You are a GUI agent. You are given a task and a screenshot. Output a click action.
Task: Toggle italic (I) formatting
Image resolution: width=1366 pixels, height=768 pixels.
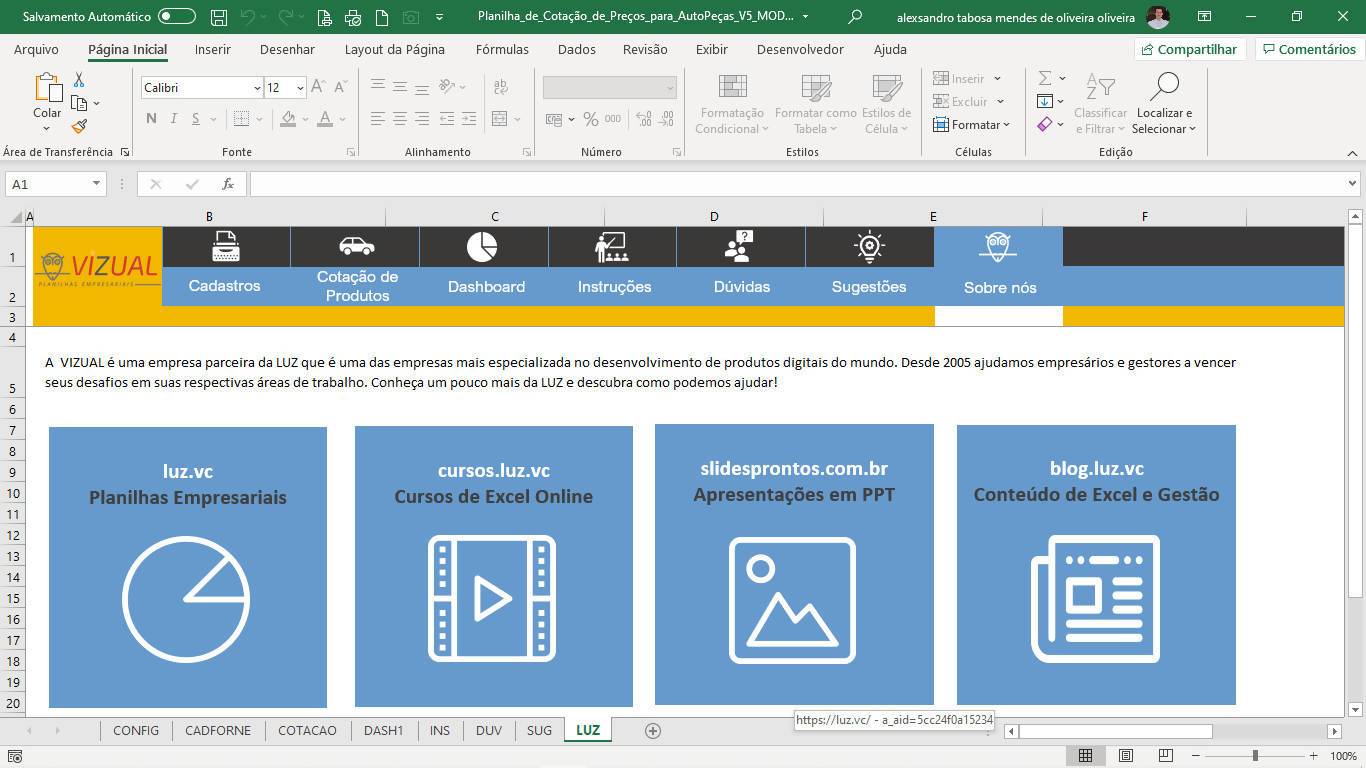click(x=174, y=119)
